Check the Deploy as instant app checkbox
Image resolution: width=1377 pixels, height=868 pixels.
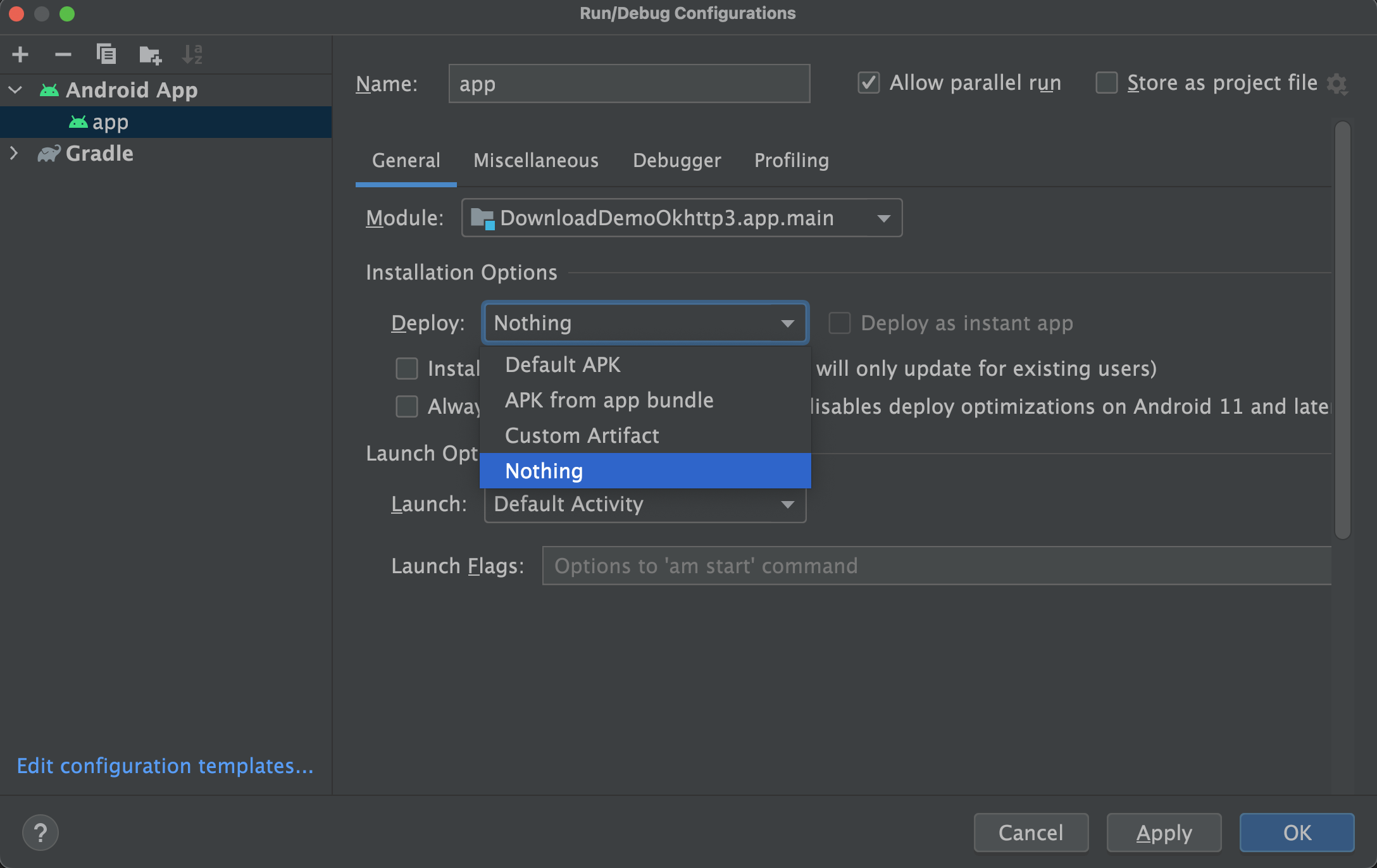tap(840, 323)
